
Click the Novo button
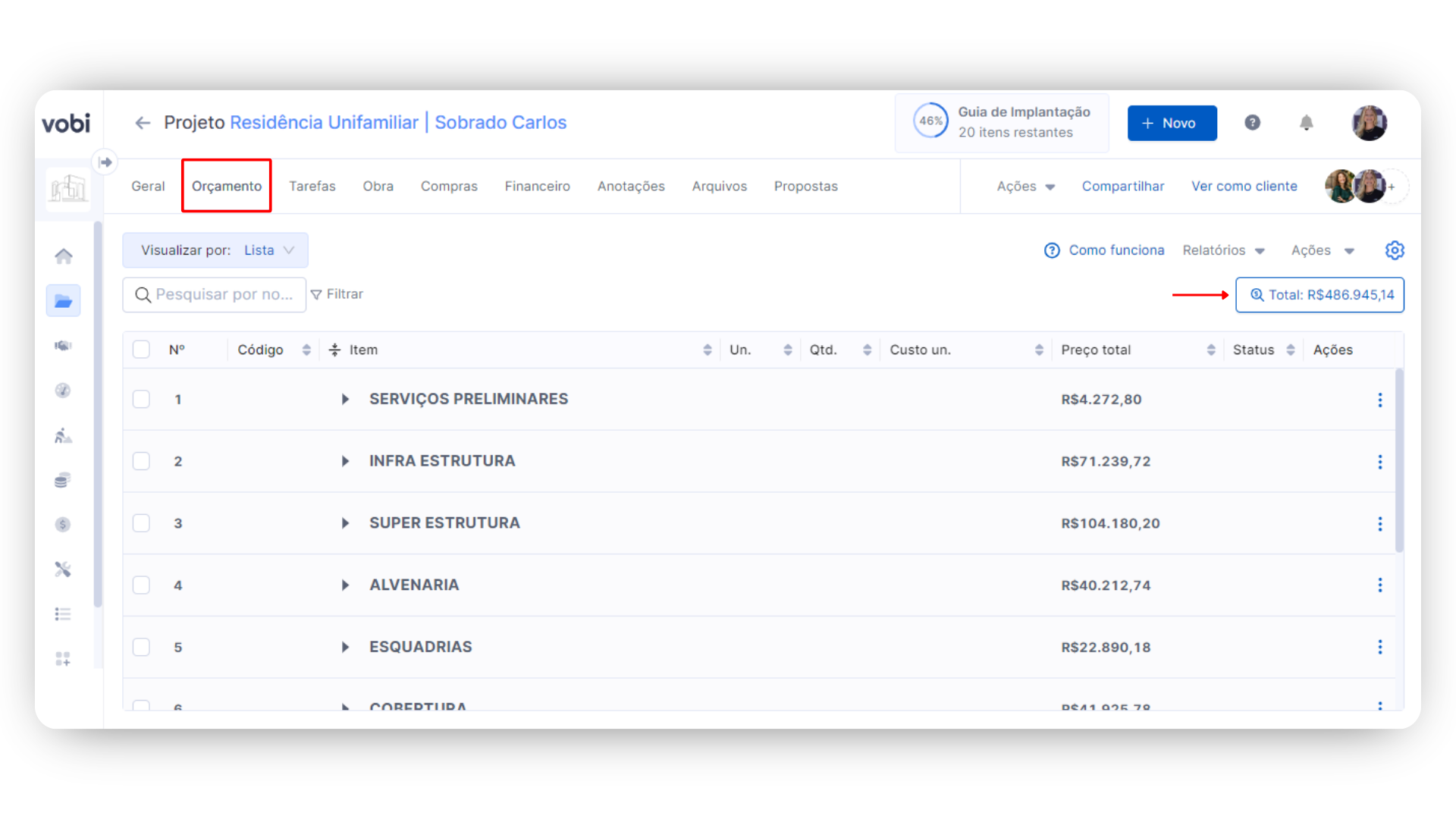click(1172, 123)
